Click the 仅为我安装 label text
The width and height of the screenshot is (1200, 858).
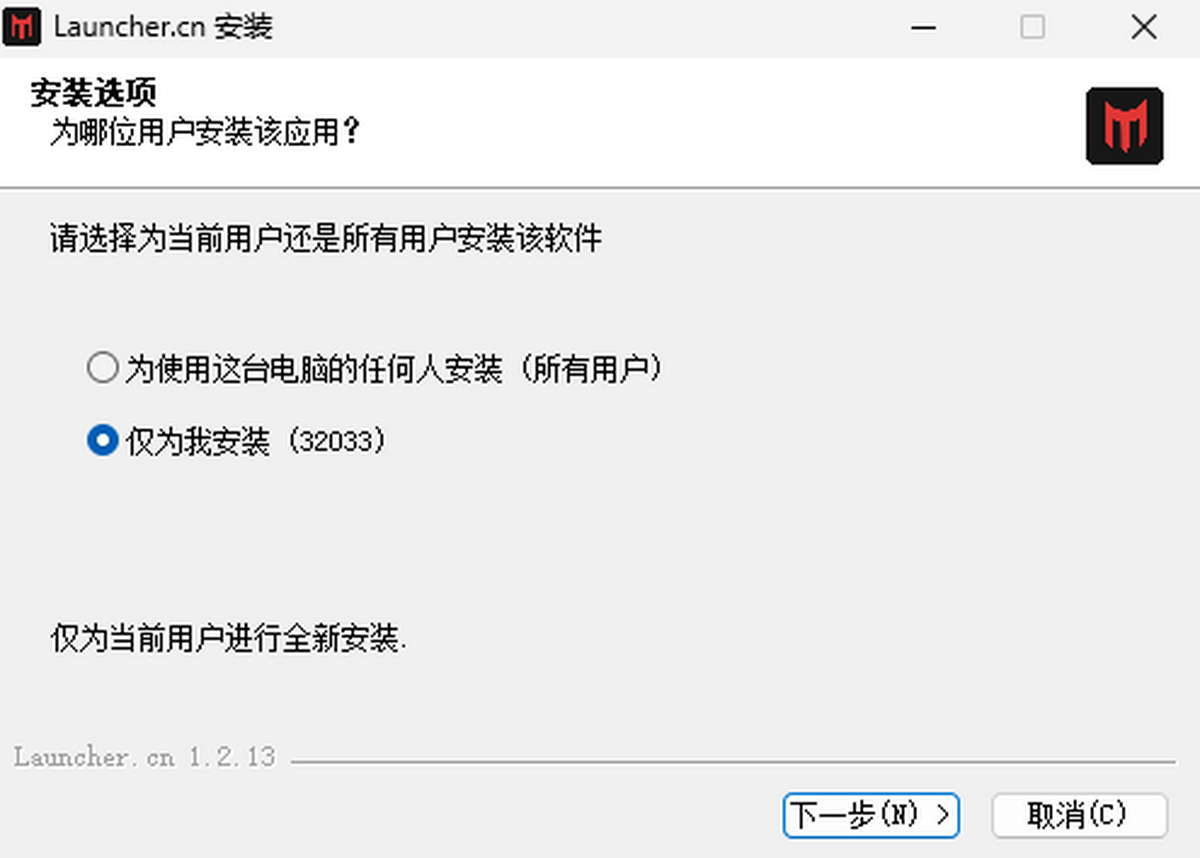198,440
